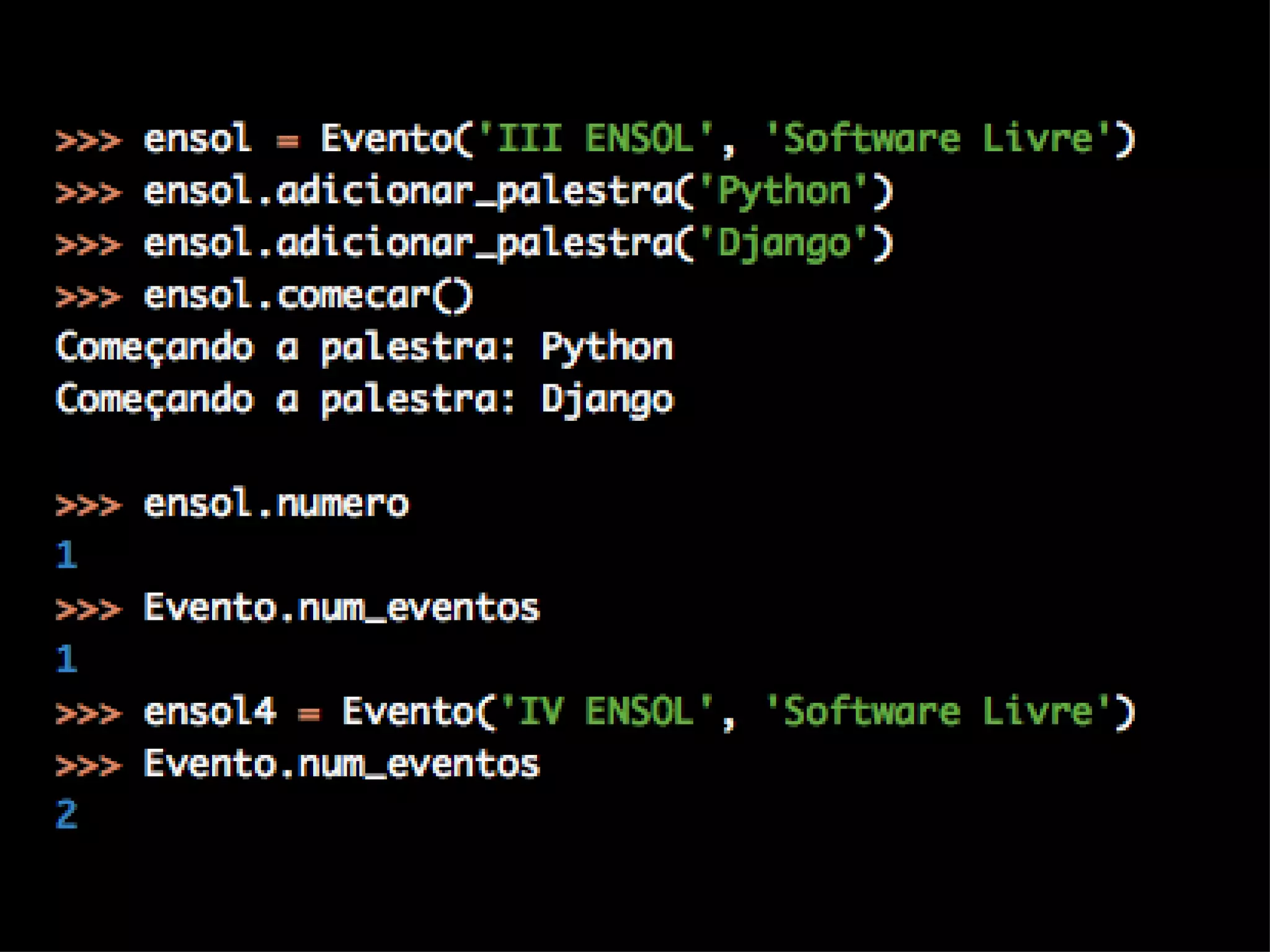Click the ensol.comecar() call
Image resolution: width=1270 pixels, height=952 pixels.
point(308,295)
